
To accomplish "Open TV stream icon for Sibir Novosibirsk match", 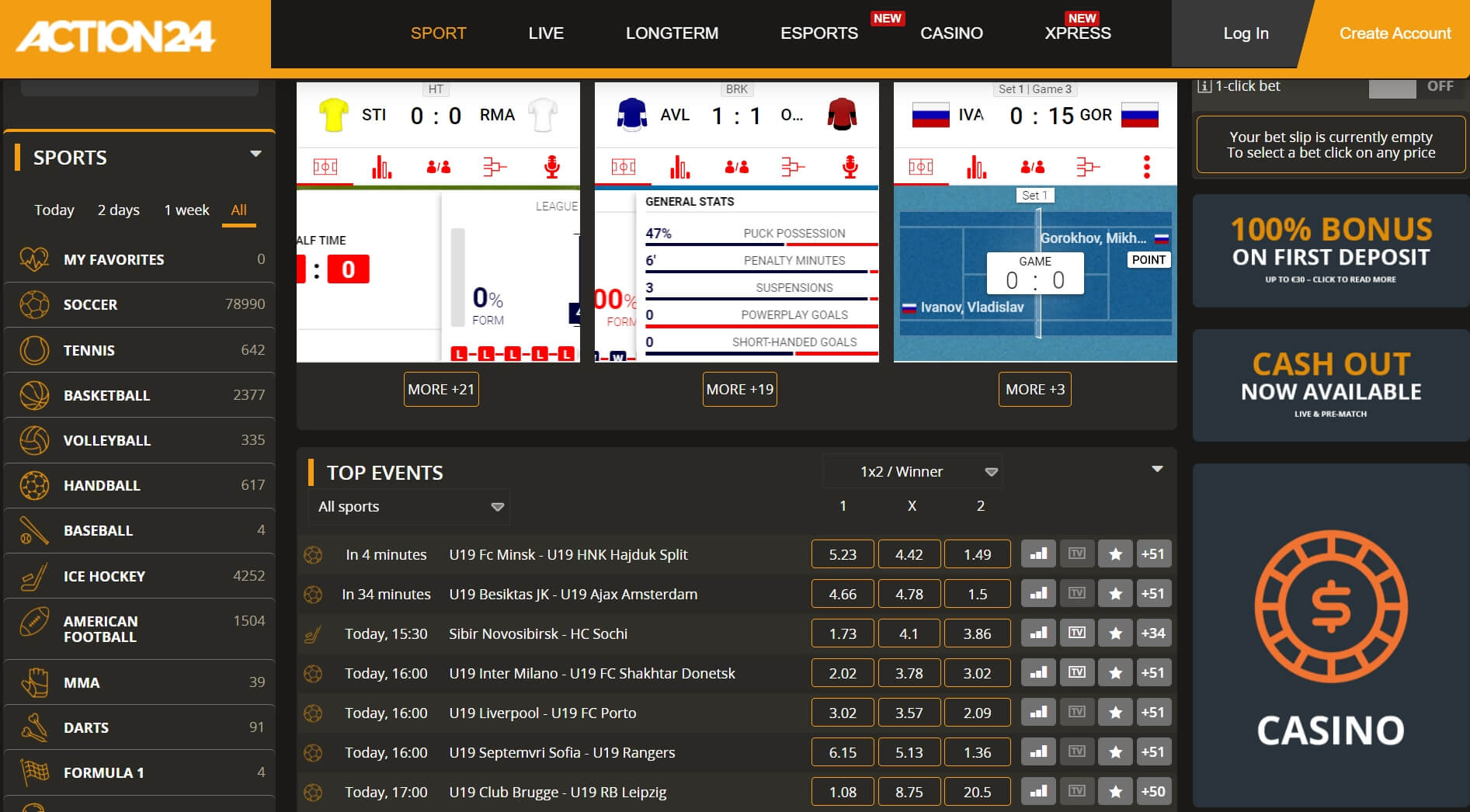I will pyautogui.click(x=1077, y=633).
